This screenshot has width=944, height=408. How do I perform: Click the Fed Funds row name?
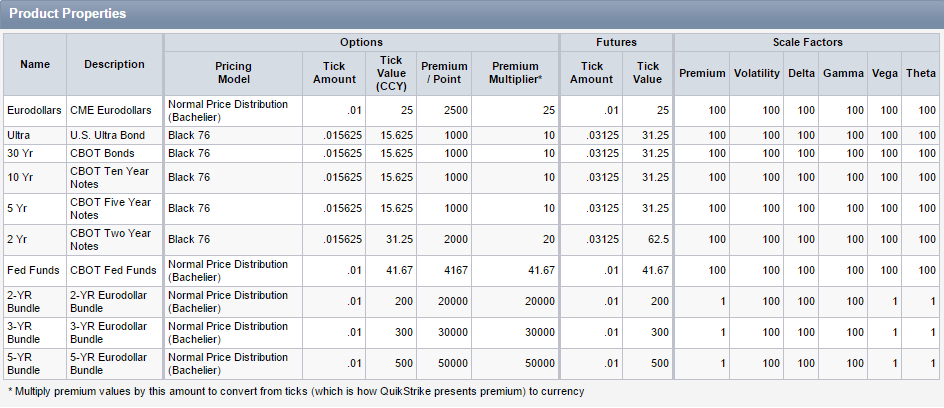click(35, 271)
